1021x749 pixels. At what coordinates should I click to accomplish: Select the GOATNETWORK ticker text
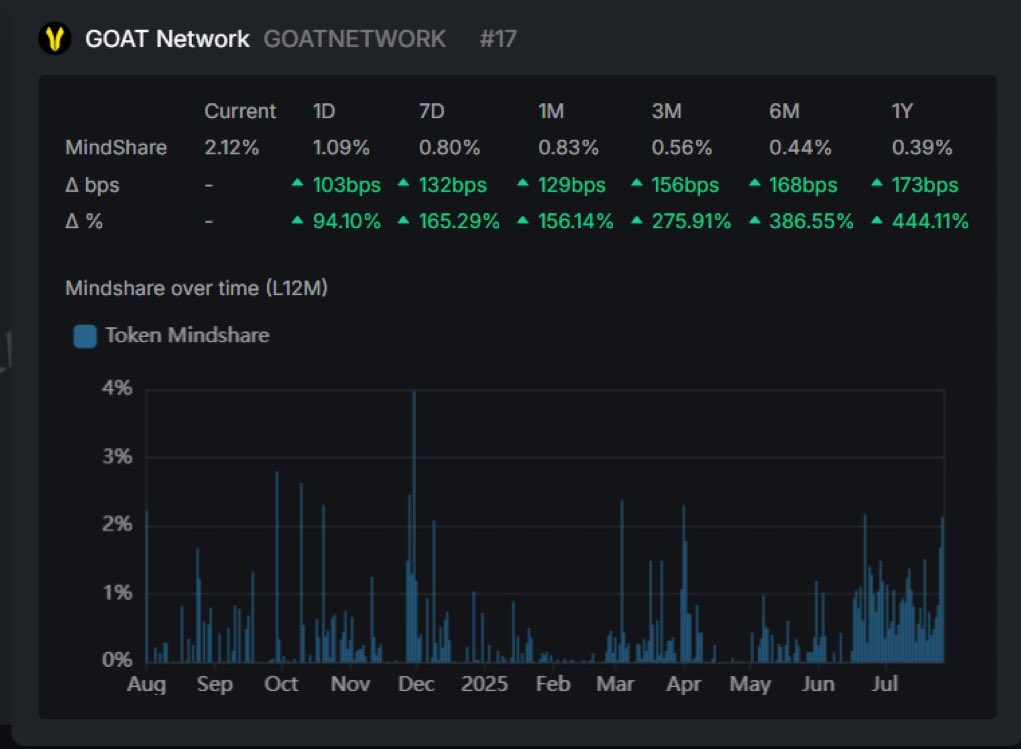click(x=354, y=39)
